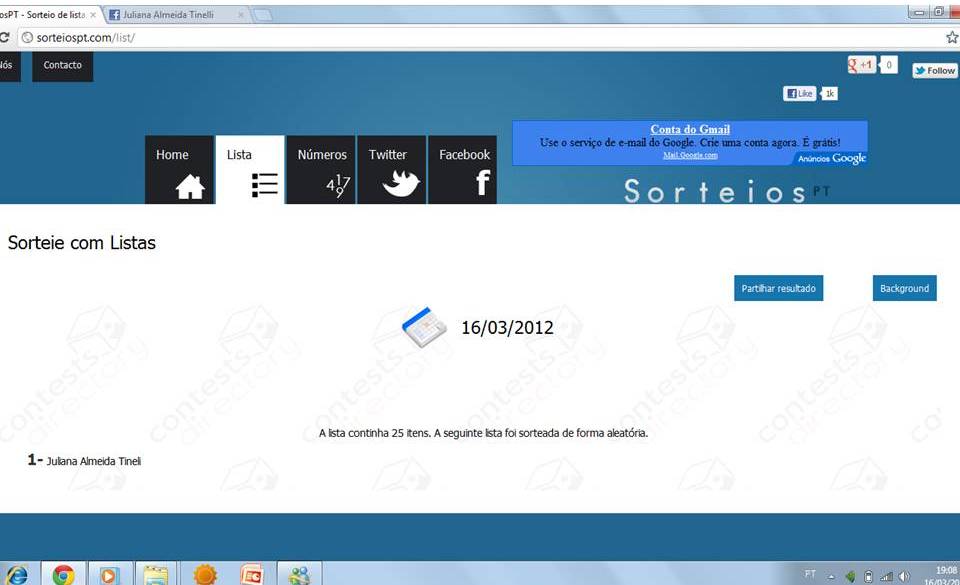Open the Twitter navigation tile

392,170
